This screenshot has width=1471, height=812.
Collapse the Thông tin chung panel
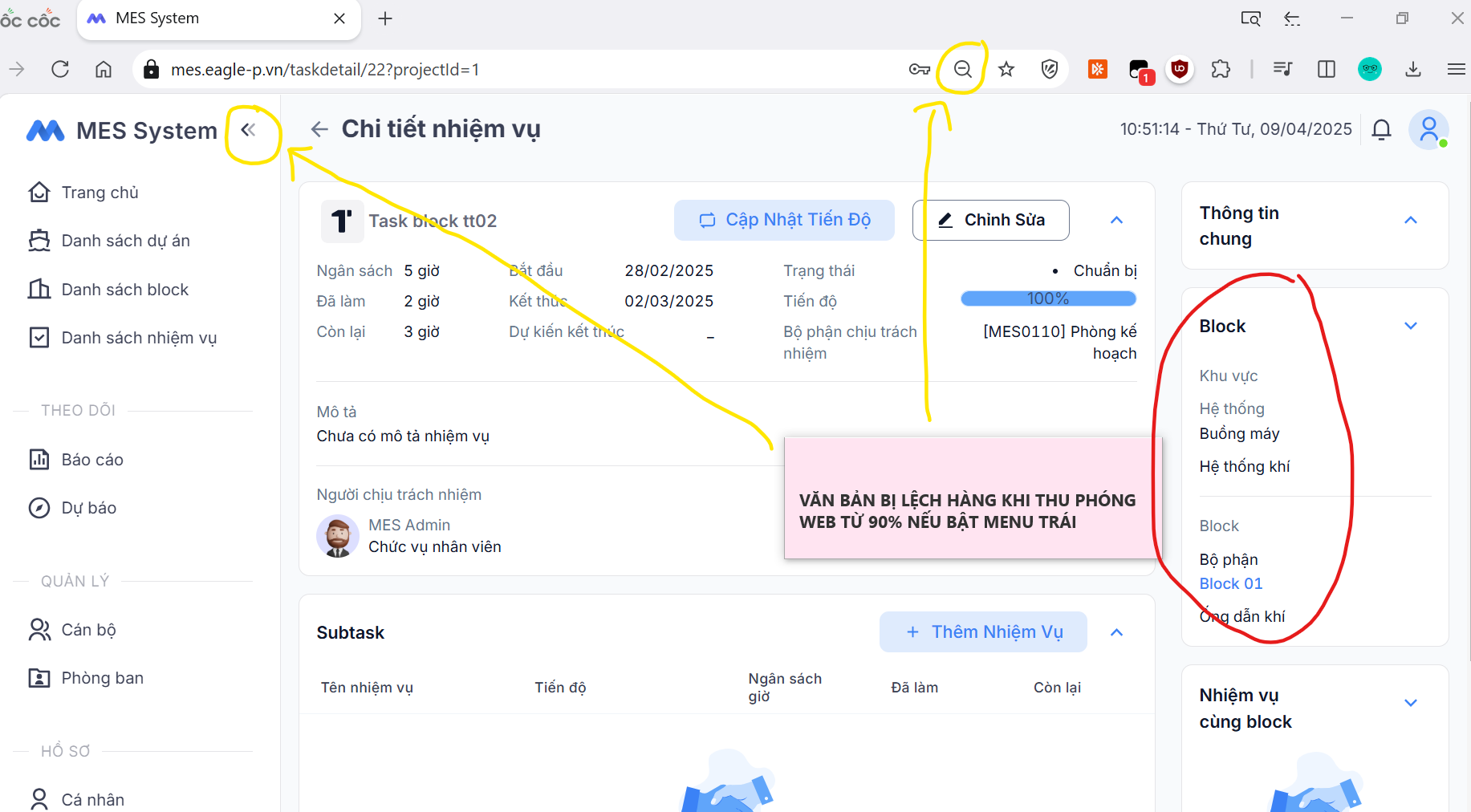point(1411,220)
